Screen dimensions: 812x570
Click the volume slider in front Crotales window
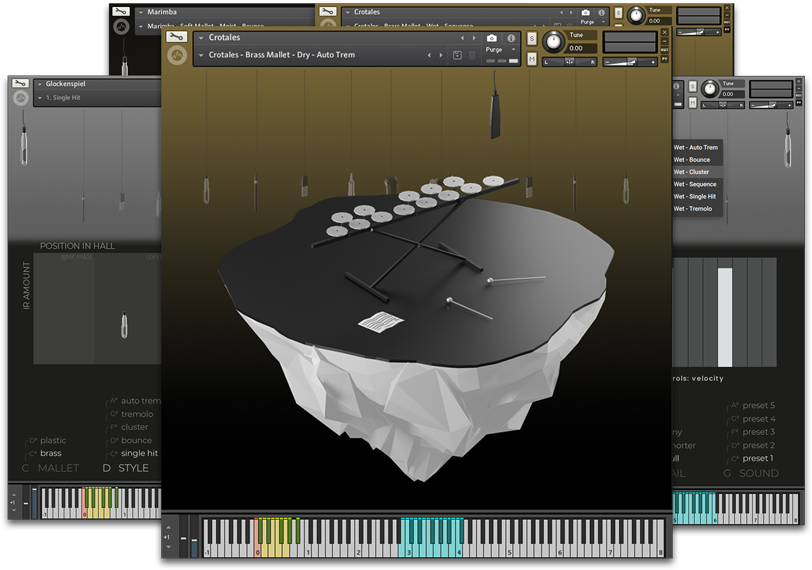click(630, 62)
